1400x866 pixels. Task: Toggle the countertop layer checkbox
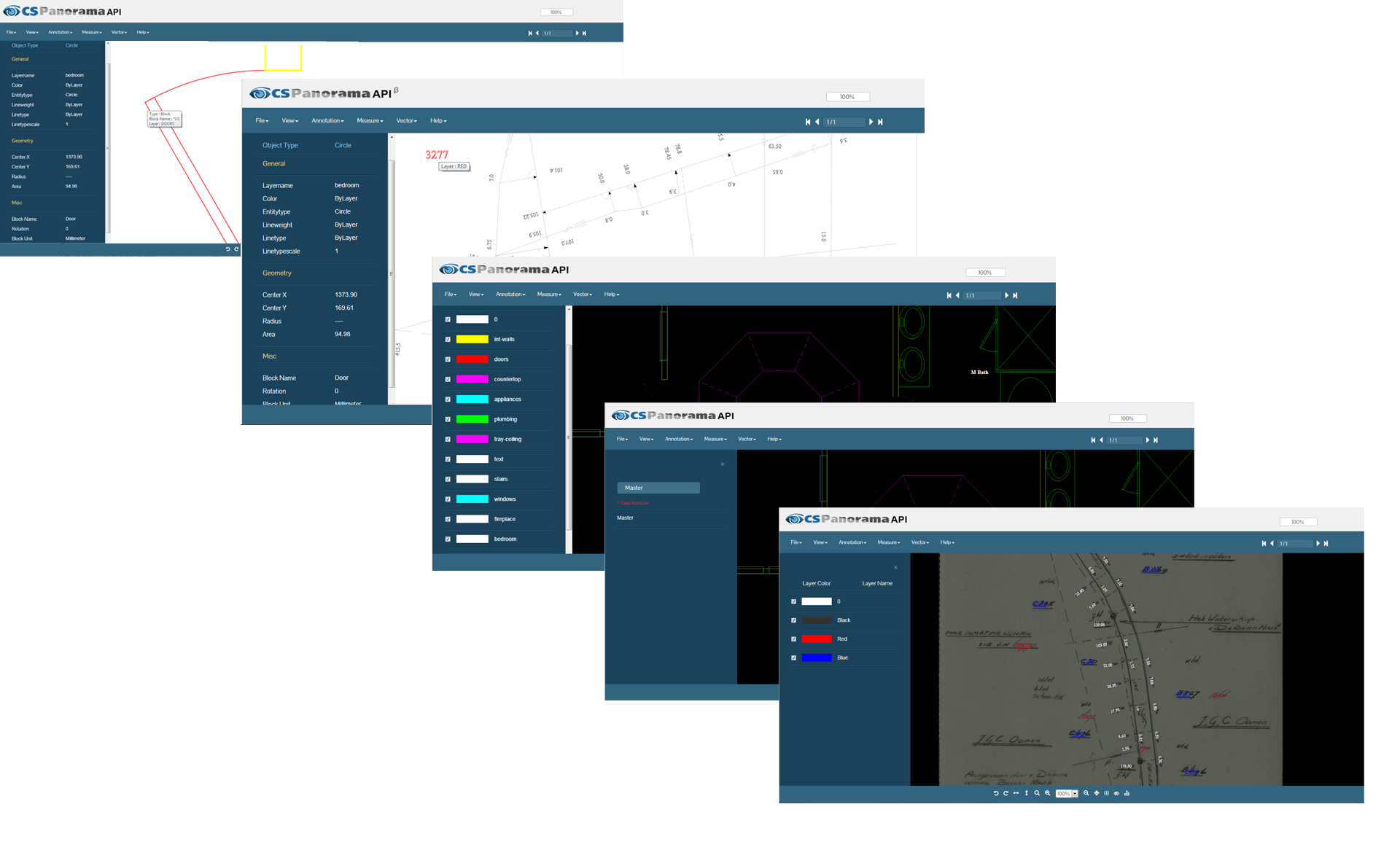point(448,379)
